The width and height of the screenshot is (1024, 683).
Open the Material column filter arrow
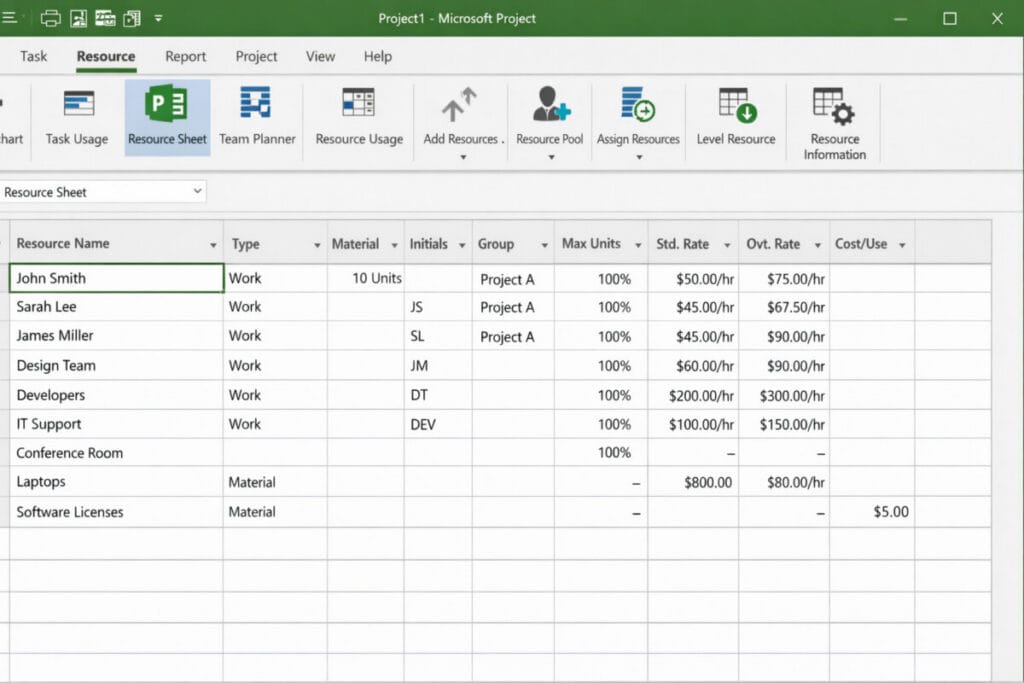[x=394, y=245]
